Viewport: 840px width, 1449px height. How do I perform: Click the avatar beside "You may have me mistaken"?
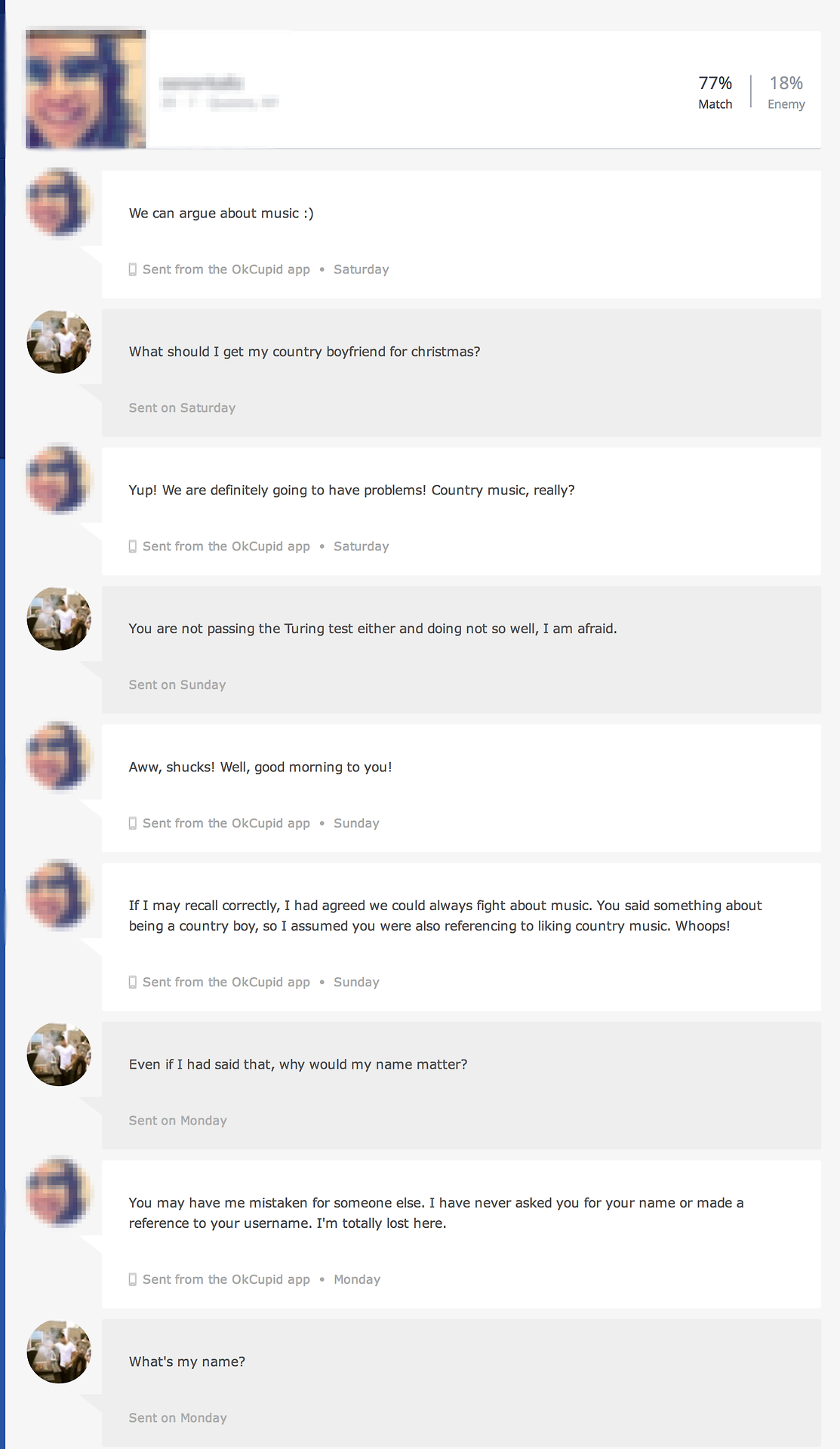pyautogui.click(x=59, y=1192)
